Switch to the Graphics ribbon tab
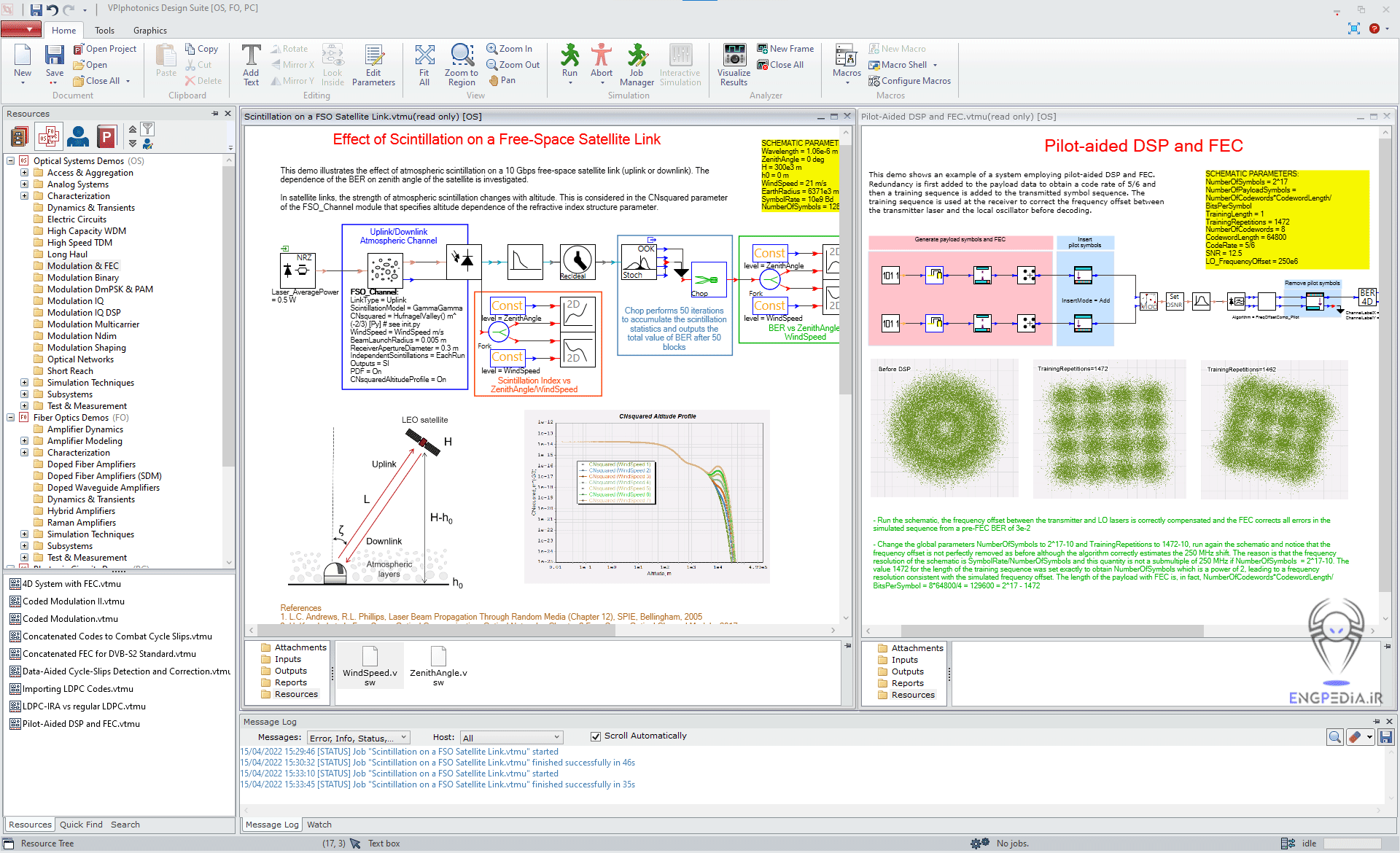 coord(149,30)
